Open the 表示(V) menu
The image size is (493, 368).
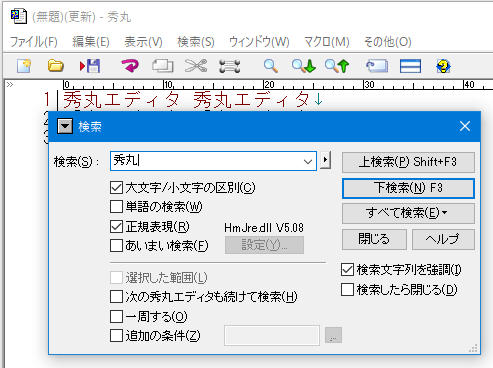coord(143,42)
